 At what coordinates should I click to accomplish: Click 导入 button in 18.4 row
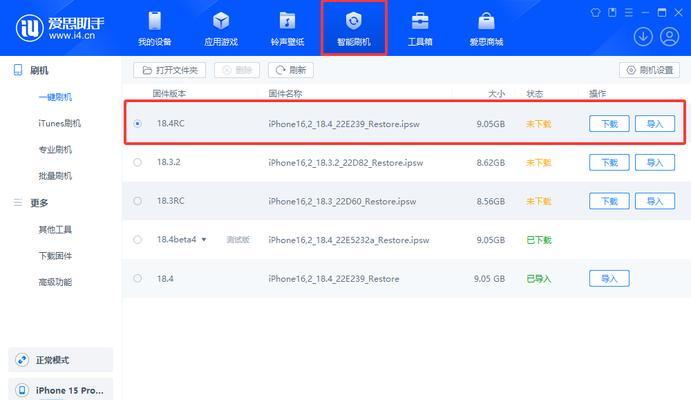(609, 278)
